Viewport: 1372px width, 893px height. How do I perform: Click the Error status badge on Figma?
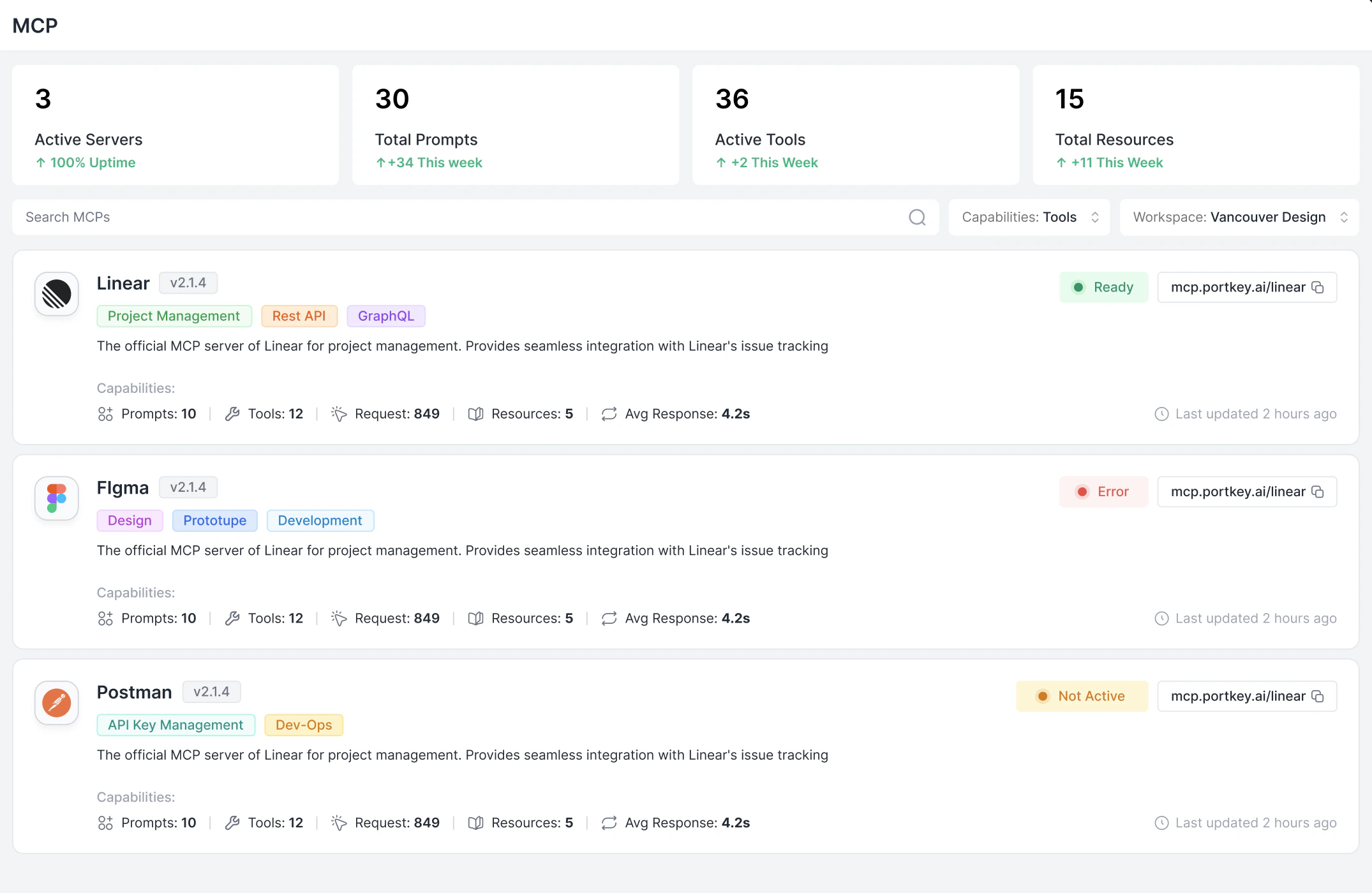coord(1103,492)
